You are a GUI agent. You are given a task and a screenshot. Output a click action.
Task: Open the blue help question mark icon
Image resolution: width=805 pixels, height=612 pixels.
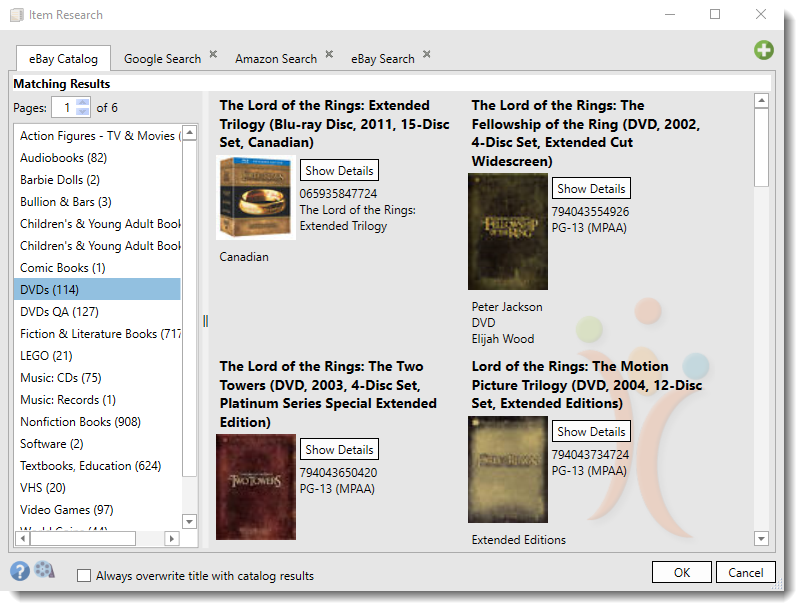point(20,571)
